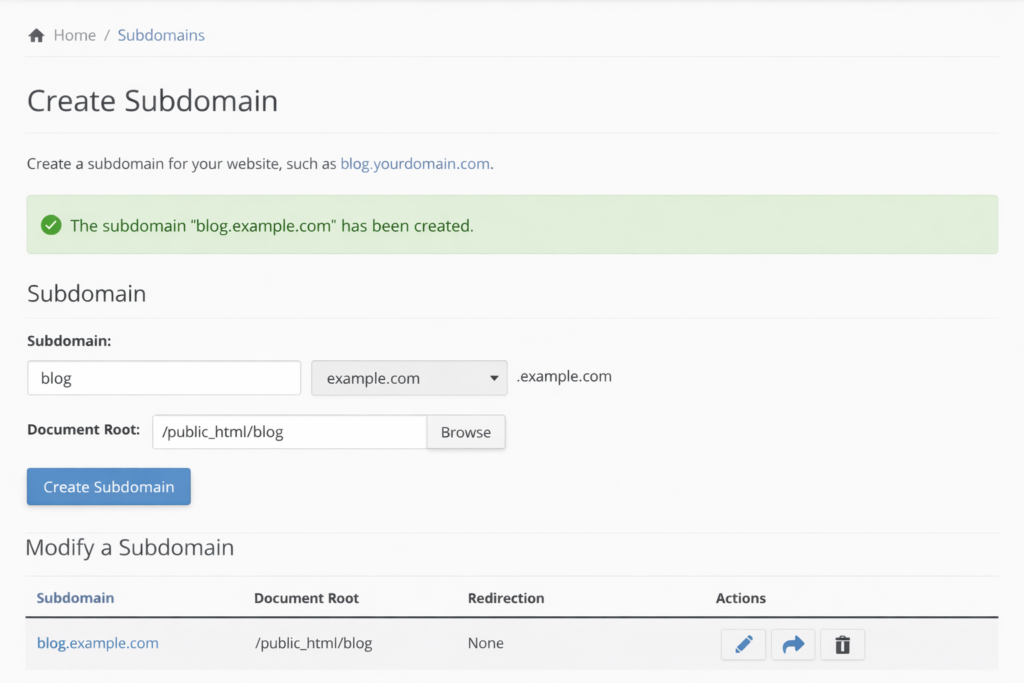Screen dimensions: 1024x683
Task: Click the green checkmark in the success banner
Action: (51, 224)
